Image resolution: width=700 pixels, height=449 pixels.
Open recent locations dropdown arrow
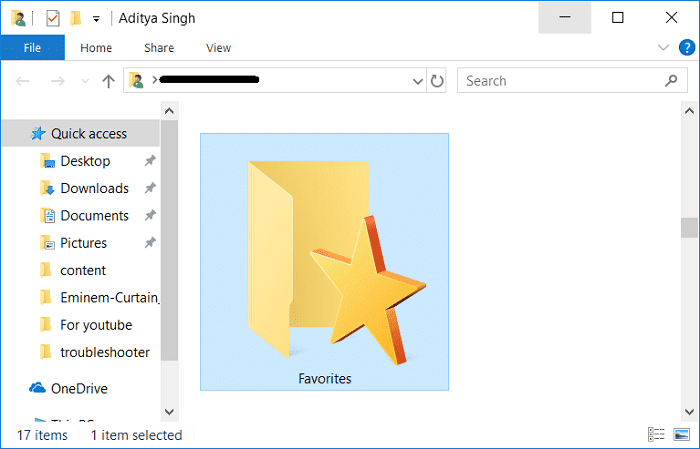point(85,81)
